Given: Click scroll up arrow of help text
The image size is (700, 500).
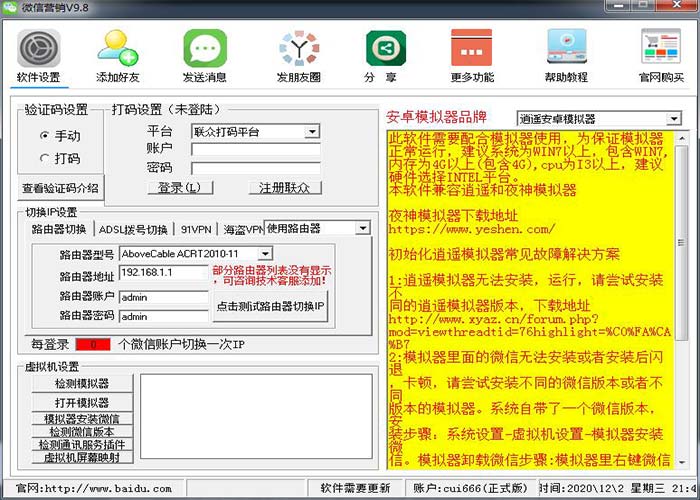Looking at the screenshot, I should click(682, 138).
